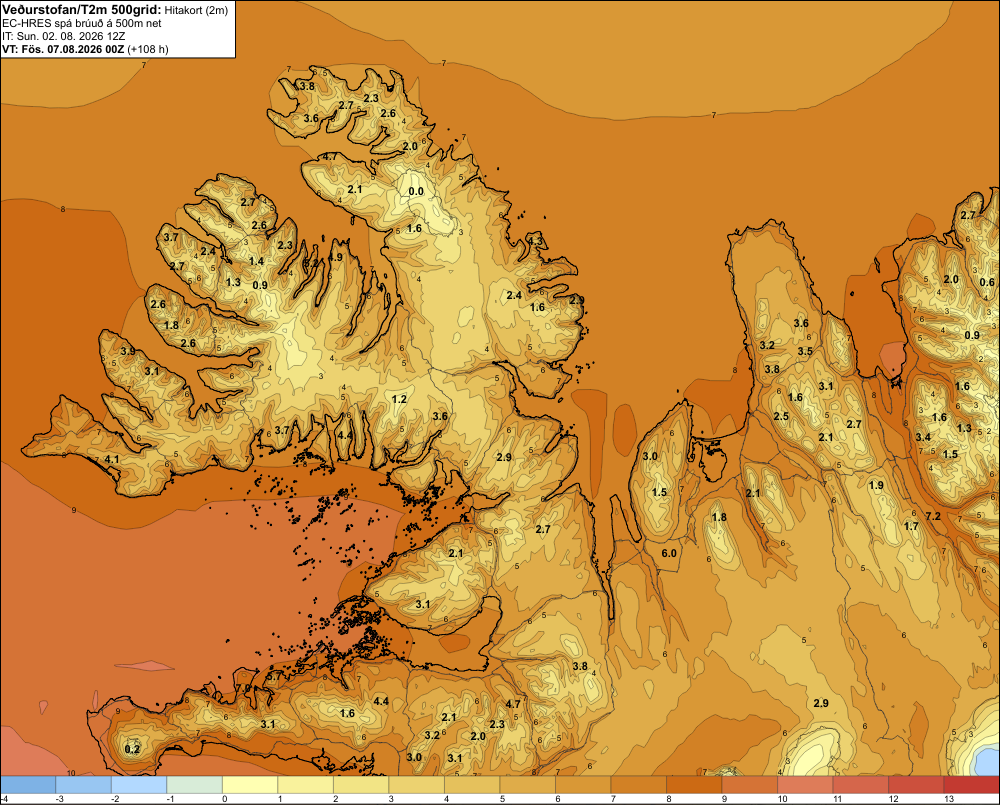Screen dimensions: 1000x805
Task: Click the 3.9 temperature value
Action: coord(128,351)
